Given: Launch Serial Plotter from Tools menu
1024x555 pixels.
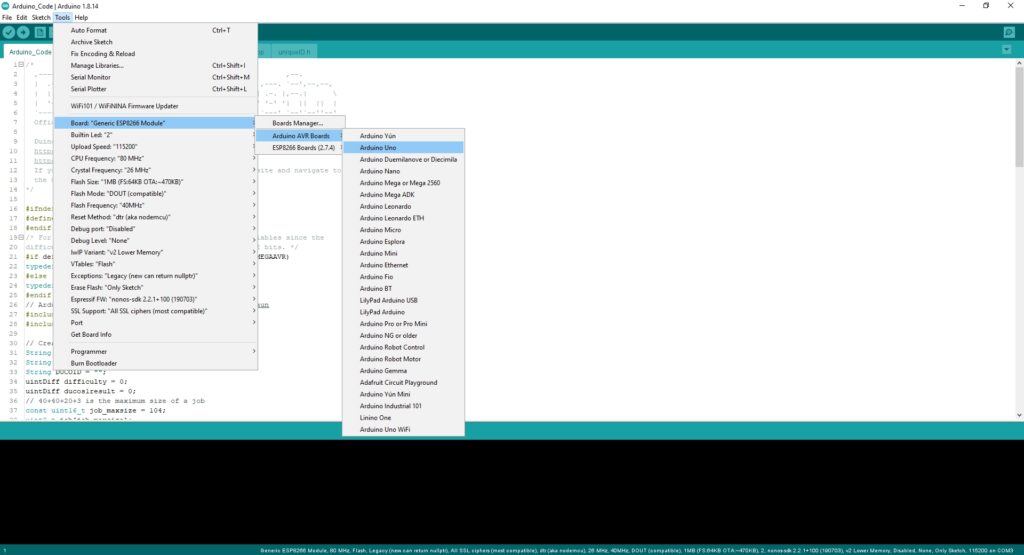Looking at the screenshot, I should tap(155, 89).
